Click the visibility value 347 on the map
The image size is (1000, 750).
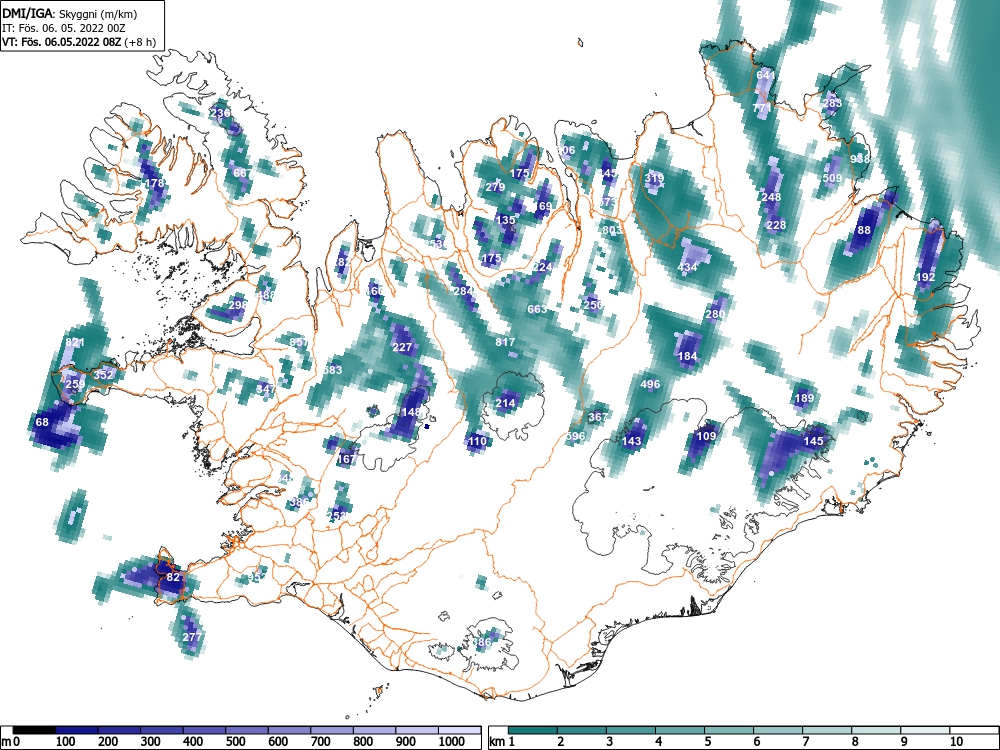coord(265,389)
